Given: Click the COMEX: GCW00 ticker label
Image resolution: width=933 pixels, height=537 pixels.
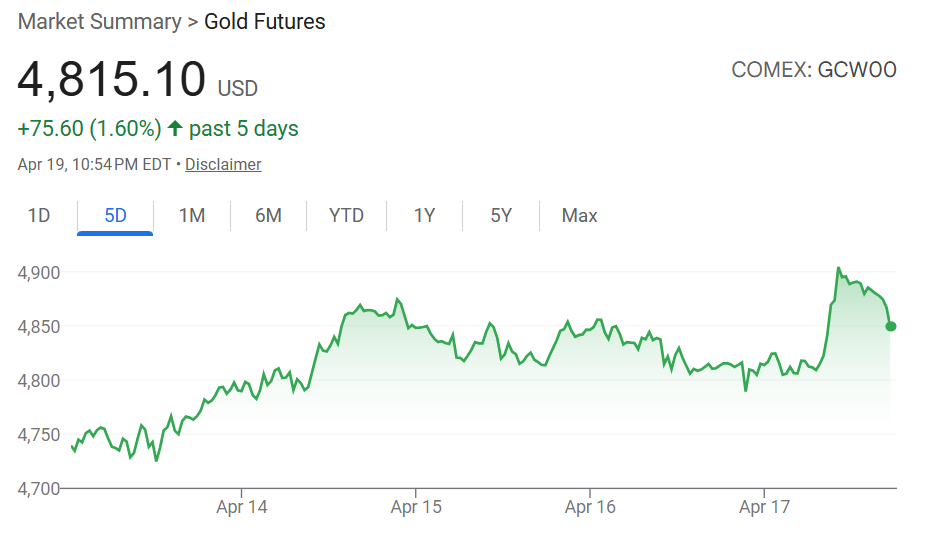Looking at the screenshot, I should (814, 70).
